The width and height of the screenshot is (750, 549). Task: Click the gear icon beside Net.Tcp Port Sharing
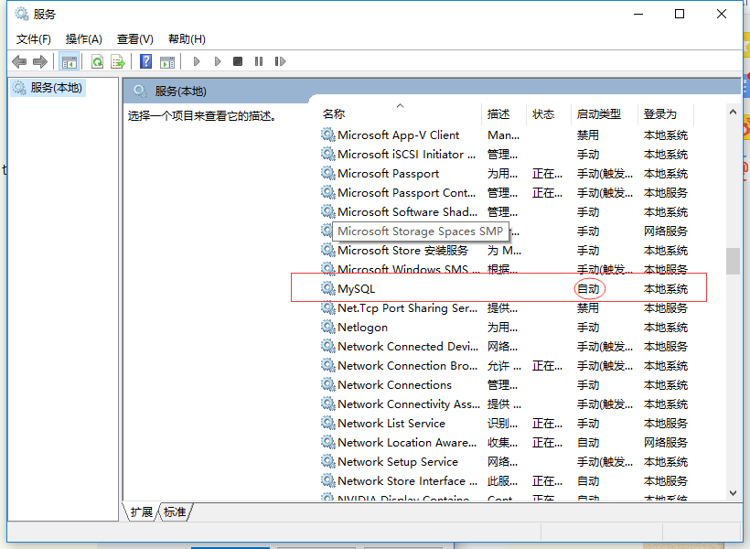click(328, 307)
